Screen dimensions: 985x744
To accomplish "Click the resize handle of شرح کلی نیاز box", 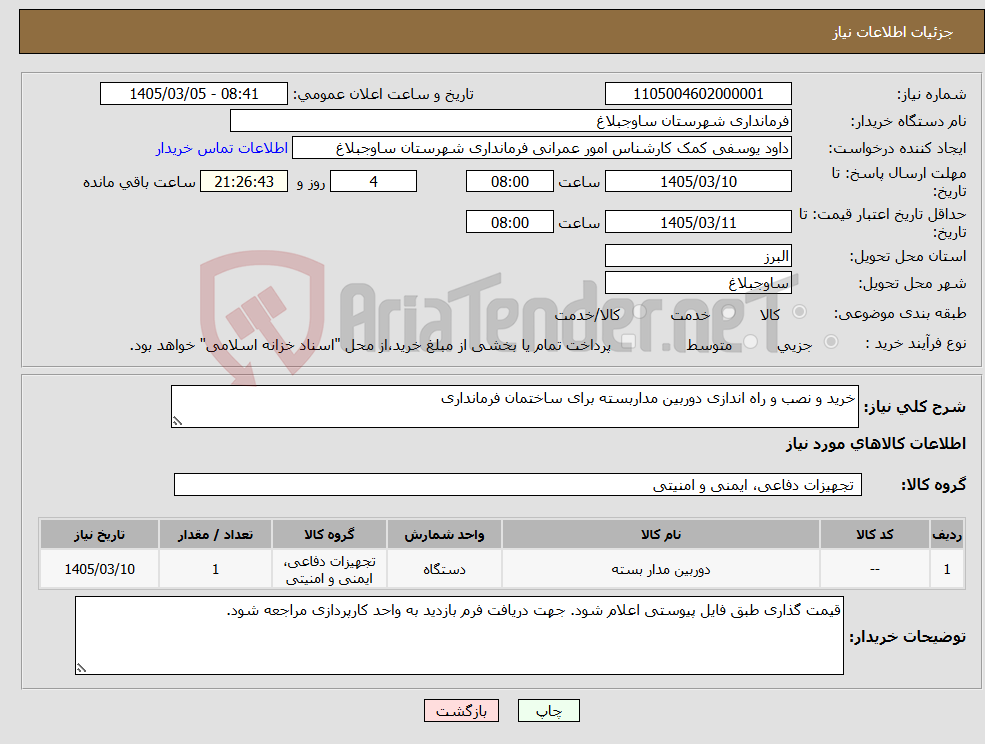I will coord(177,422).
